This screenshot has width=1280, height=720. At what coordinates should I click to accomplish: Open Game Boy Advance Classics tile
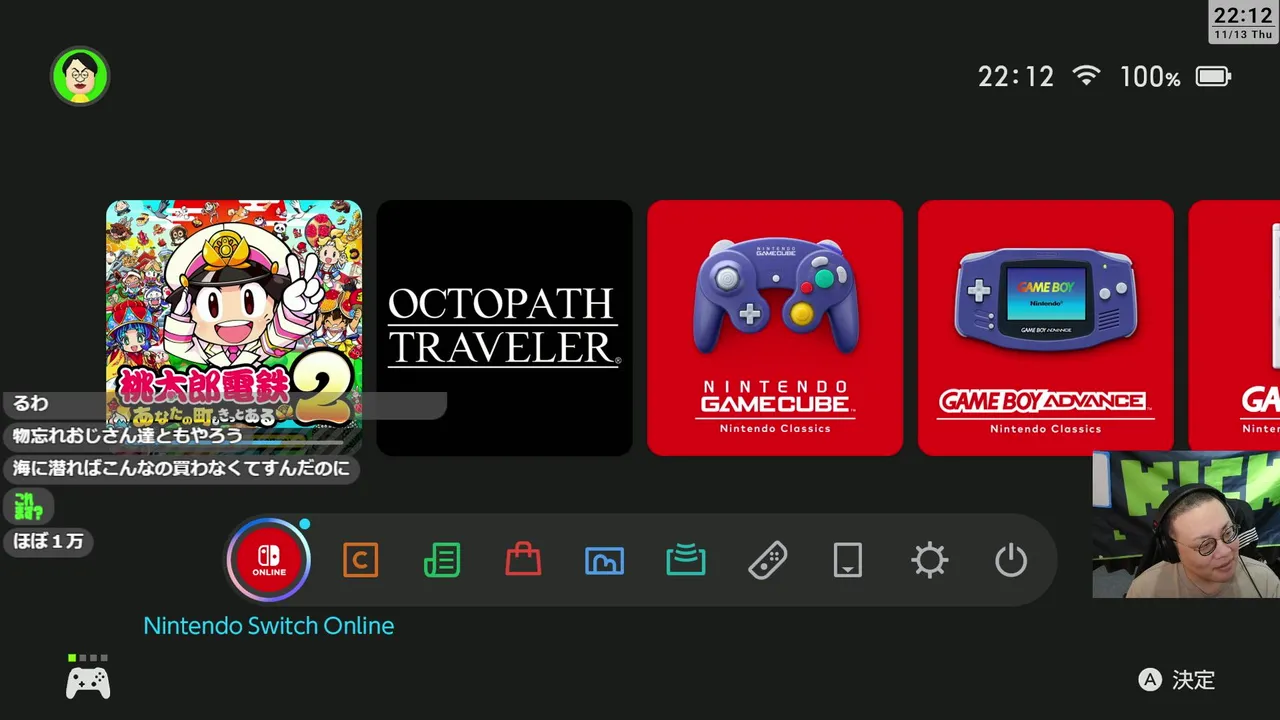(1046, 328)
